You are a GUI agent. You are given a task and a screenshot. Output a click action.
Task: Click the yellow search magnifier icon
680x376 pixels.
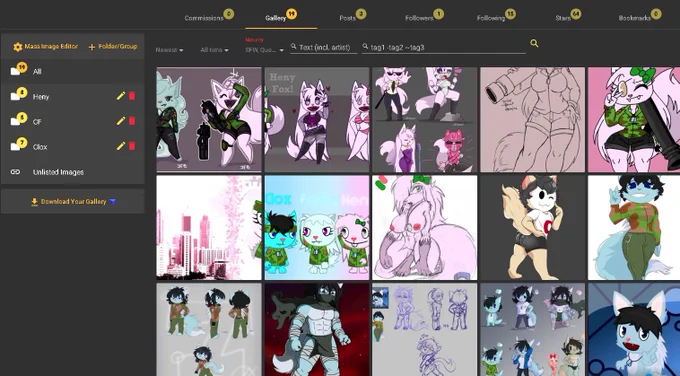534,43
